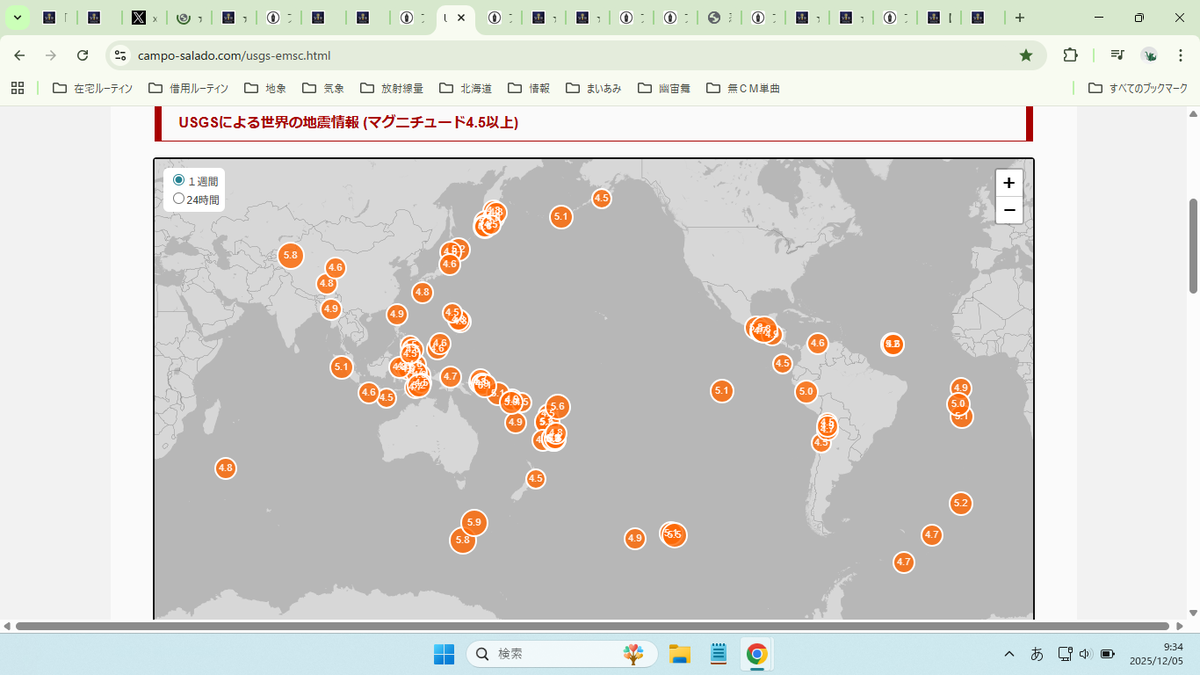This screenshot has height=675, width=1200.
Task: Open the 放射線量 bookmark folder
Action: (x=392, y=88)
